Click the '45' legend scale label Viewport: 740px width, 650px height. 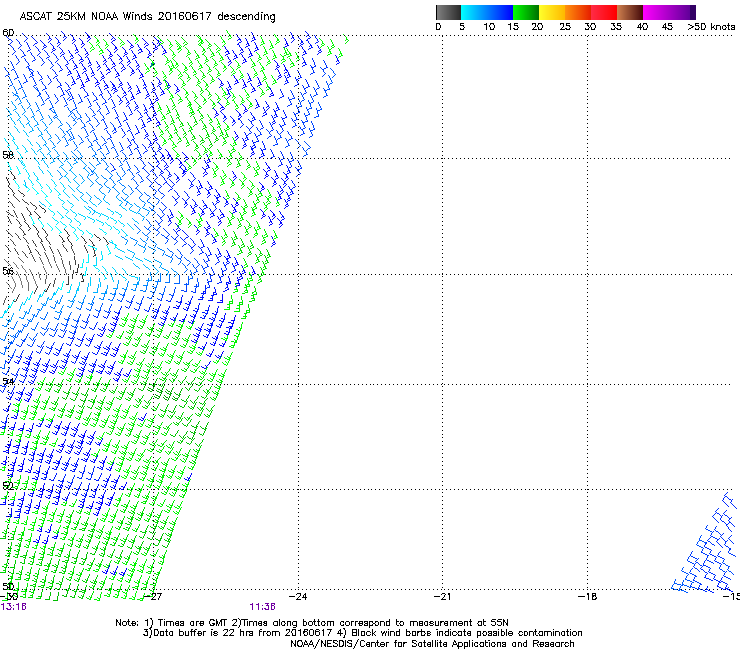667,27
